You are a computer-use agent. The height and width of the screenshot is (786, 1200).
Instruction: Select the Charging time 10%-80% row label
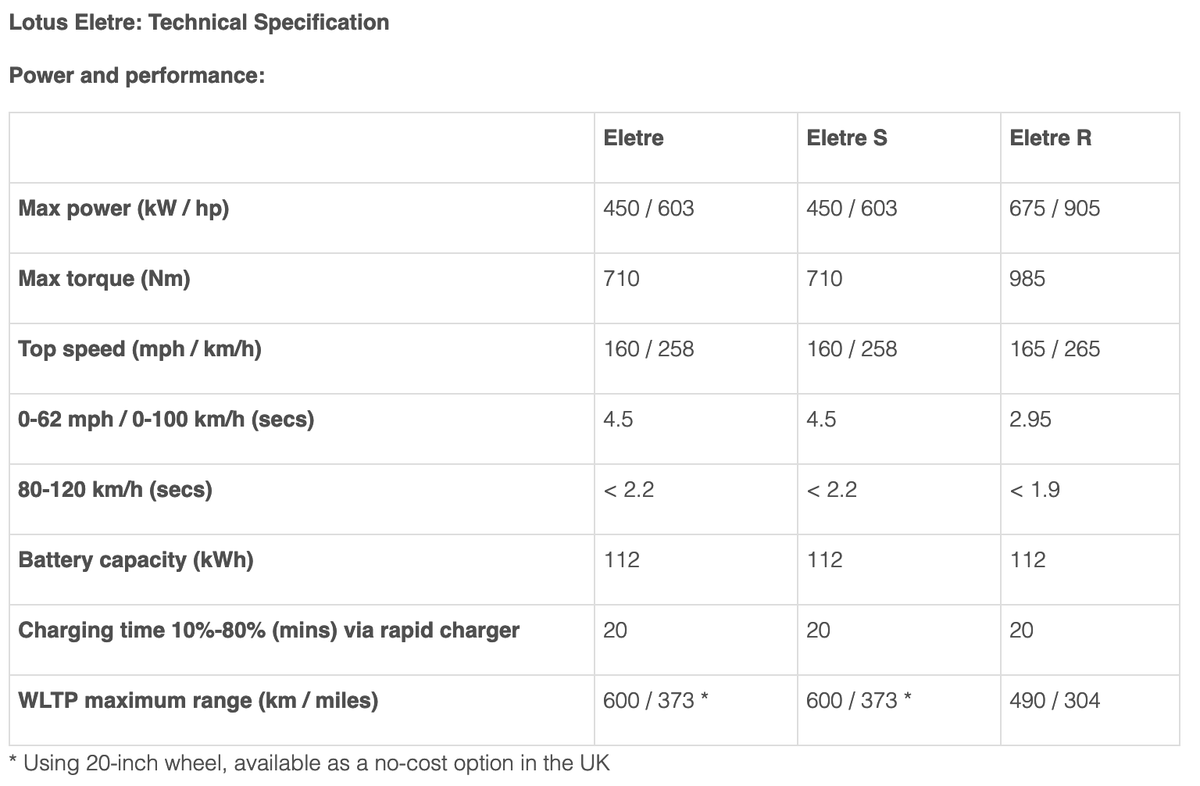pos(269,630)
